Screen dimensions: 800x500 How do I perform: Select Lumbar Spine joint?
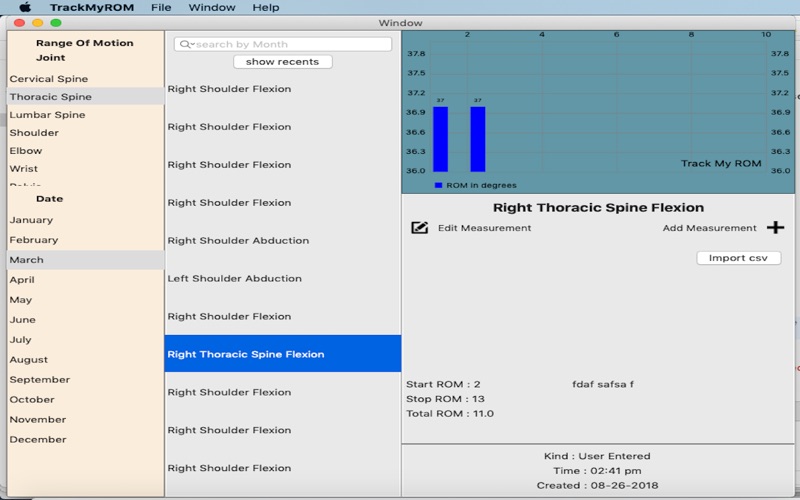(x=85, y=115)
